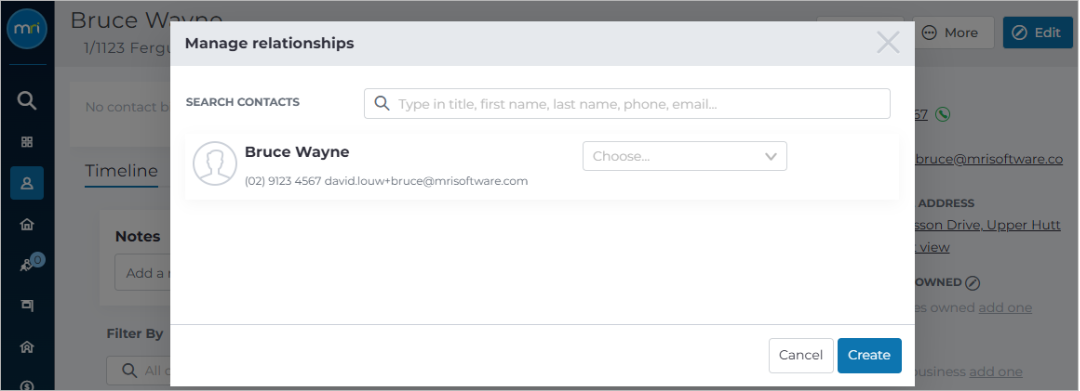Click the Add a note input field

tap(143, 273)
